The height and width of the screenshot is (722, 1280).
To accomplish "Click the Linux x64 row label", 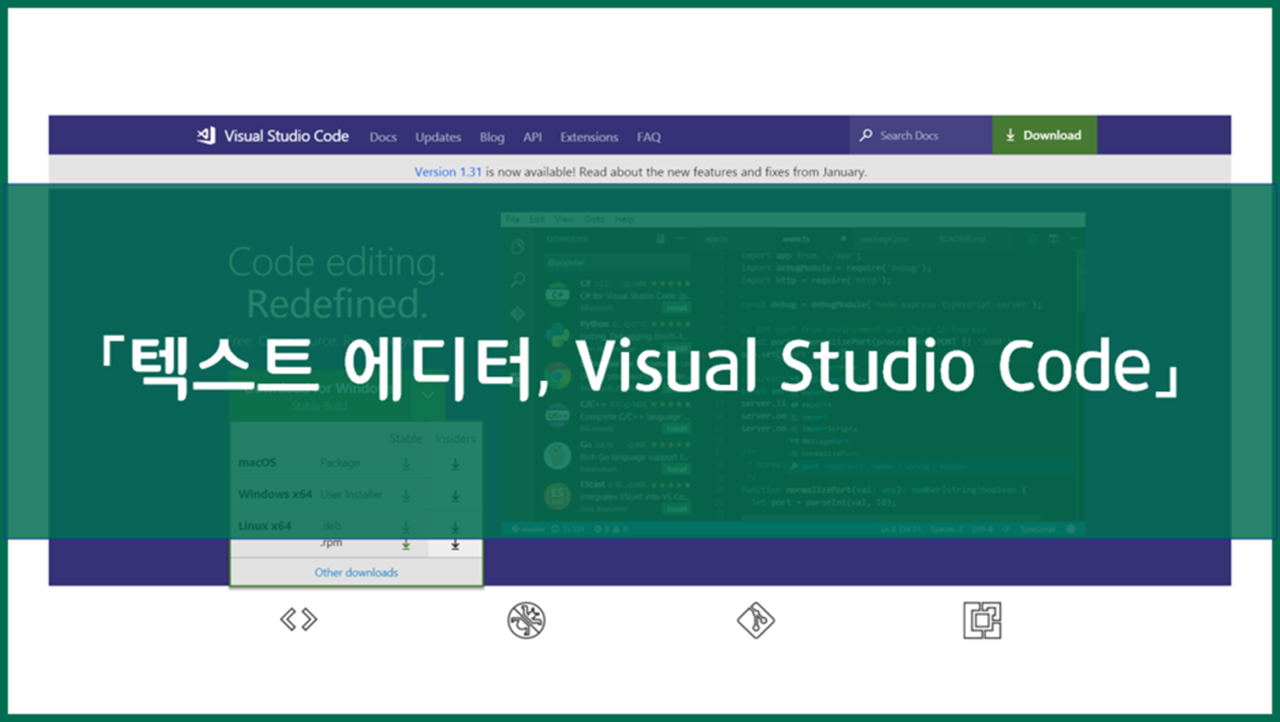I will click(265, 525).
